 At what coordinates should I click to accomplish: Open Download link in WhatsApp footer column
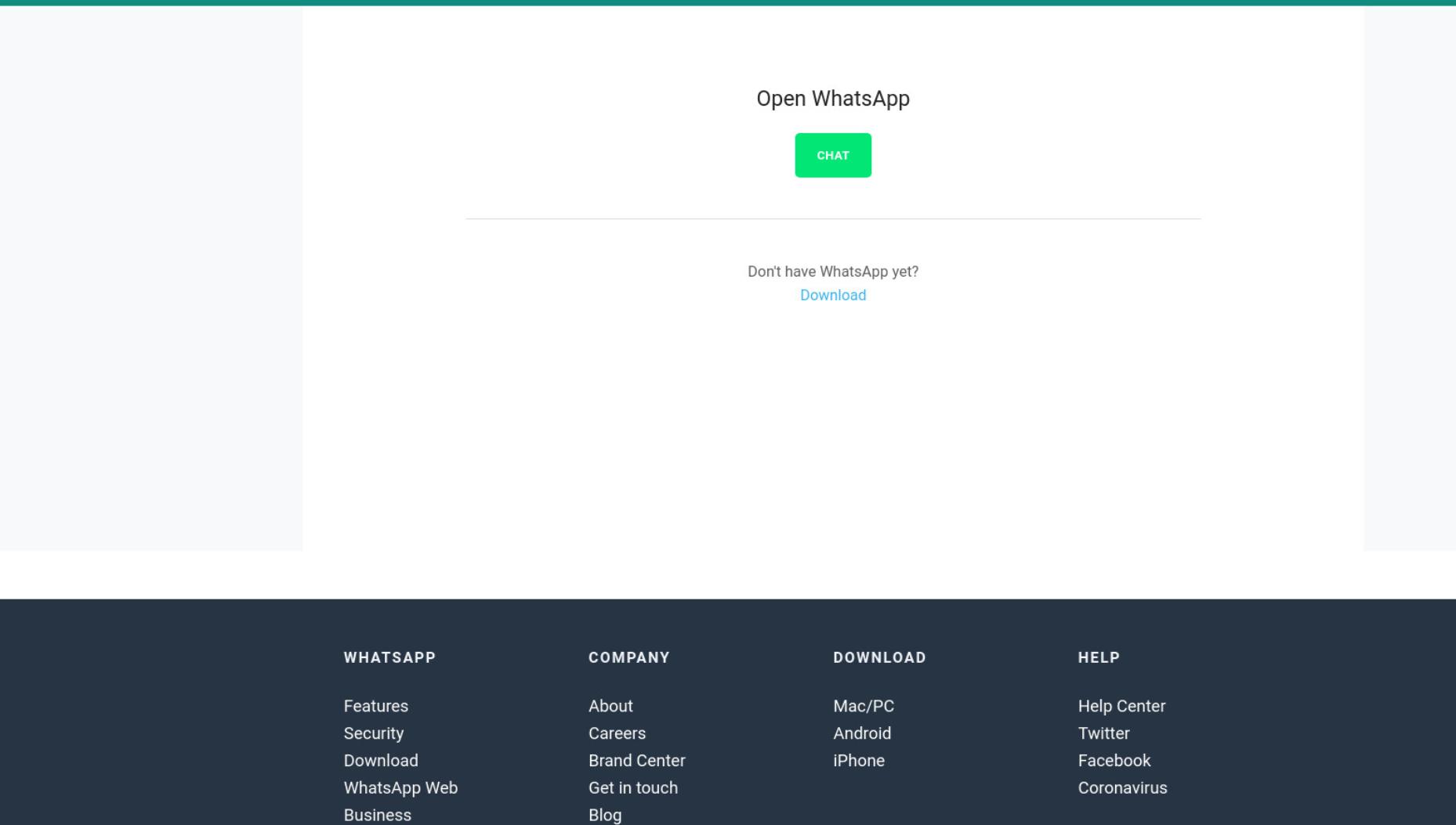click(381, 761)
